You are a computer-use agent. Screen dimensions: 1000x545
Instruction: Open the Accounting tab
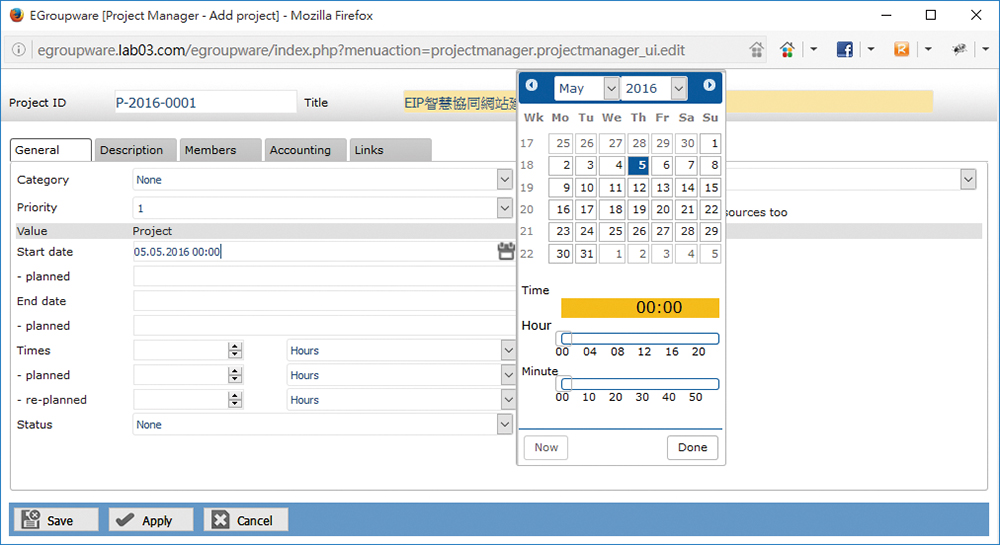(300, 150)
